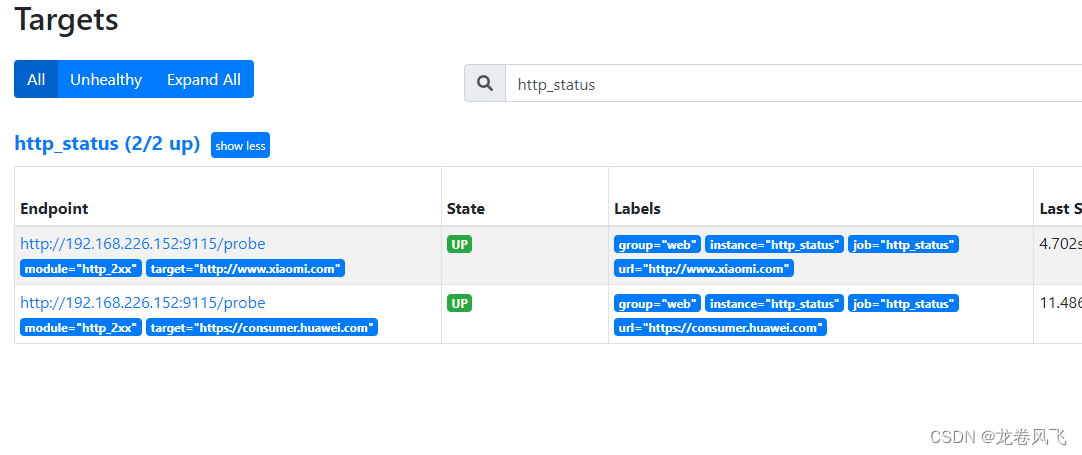Viewport: 1082px width, 455px height.
Task: Collapse targets with show less button
Action: pos(240,145)
